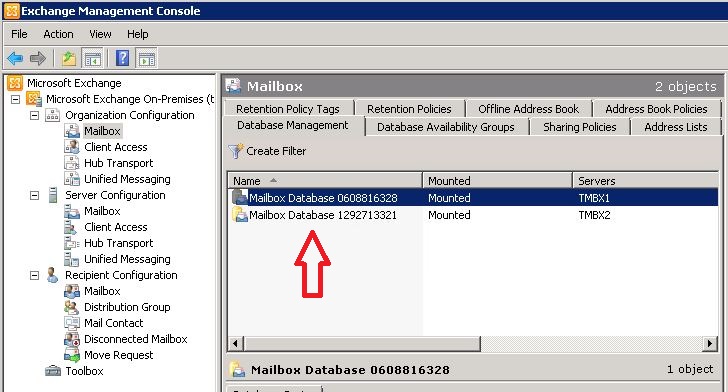Click the database list scroll right arrow
This screenshot has height=392, width=728.
click(709, 344)
